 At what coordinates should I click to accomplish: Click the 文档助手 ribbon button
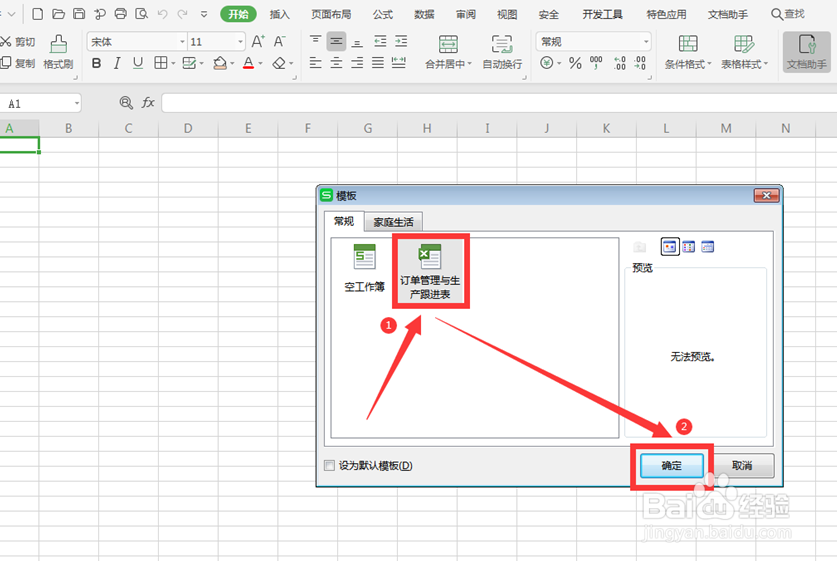point(807,52)
